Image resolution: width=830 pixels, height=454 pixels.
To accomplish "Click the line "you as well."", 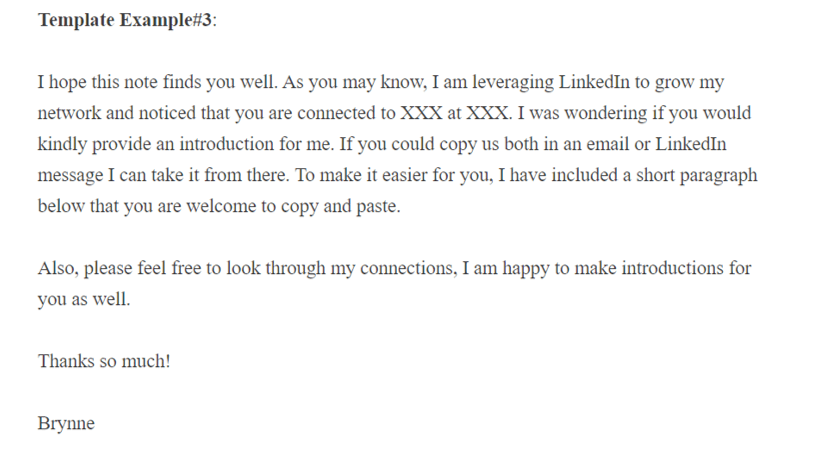I will click(x=84, y=300).
